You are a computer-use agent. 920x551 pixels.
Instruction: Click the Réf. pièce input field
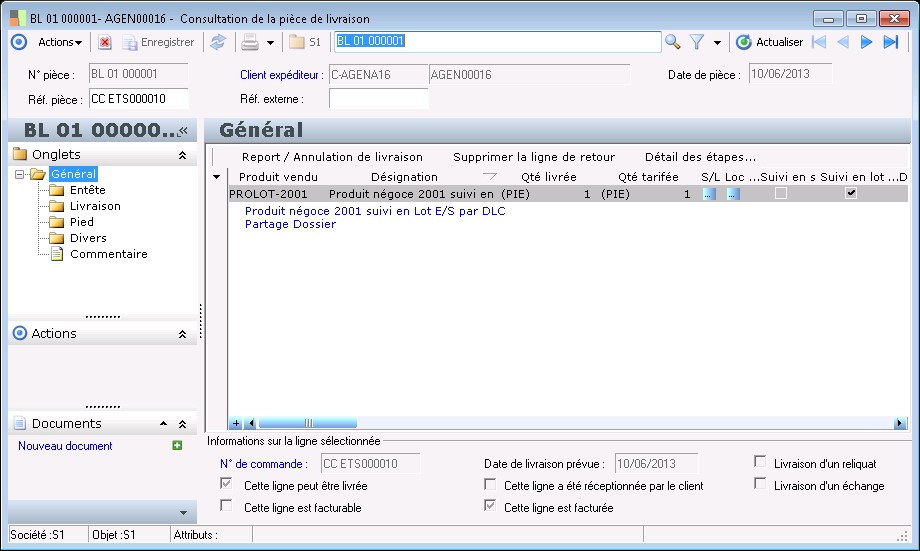pyautogui.click(x=138, y=99)
